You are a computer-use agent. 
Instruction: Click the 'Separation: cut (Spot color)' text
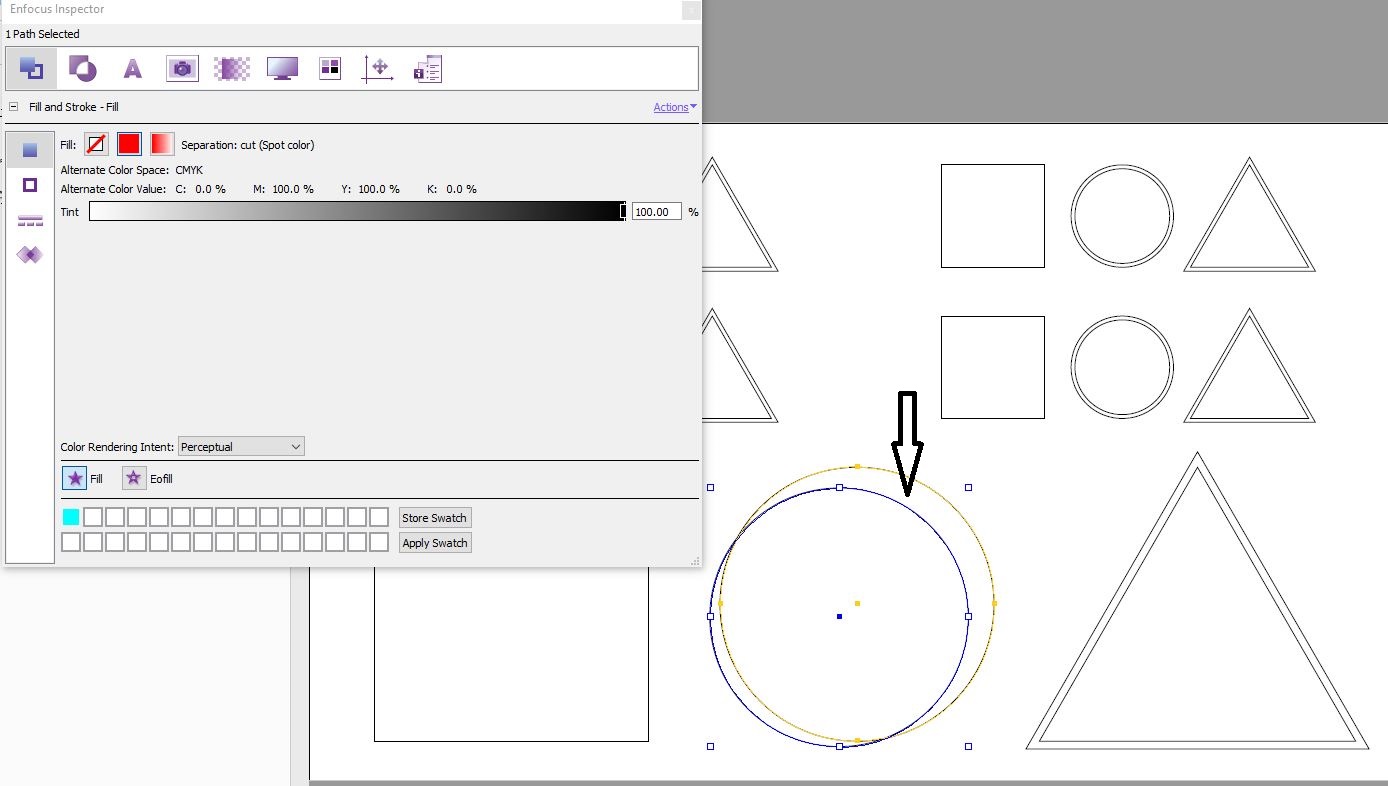point(248,145)
